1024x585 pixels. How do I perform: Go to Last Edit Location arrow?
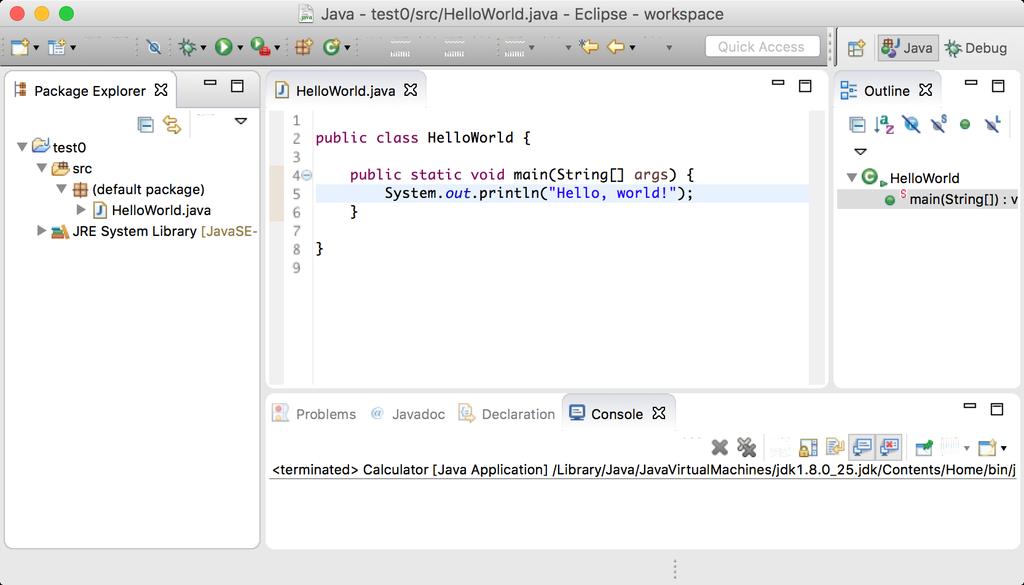[588, 47]
